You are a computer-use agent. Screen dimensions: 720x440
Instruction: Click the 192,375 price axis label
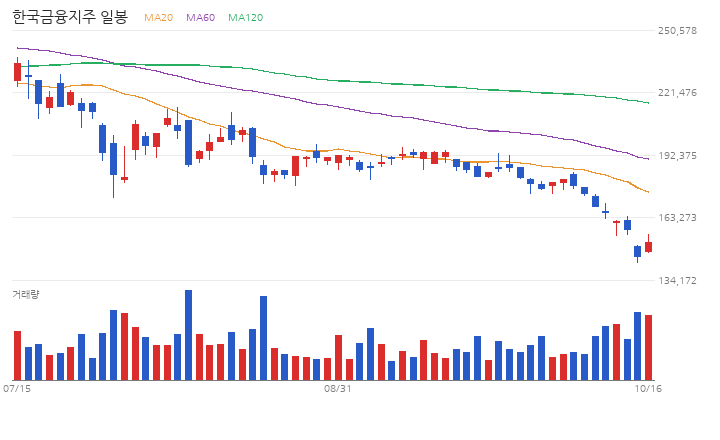pos(677,156)
